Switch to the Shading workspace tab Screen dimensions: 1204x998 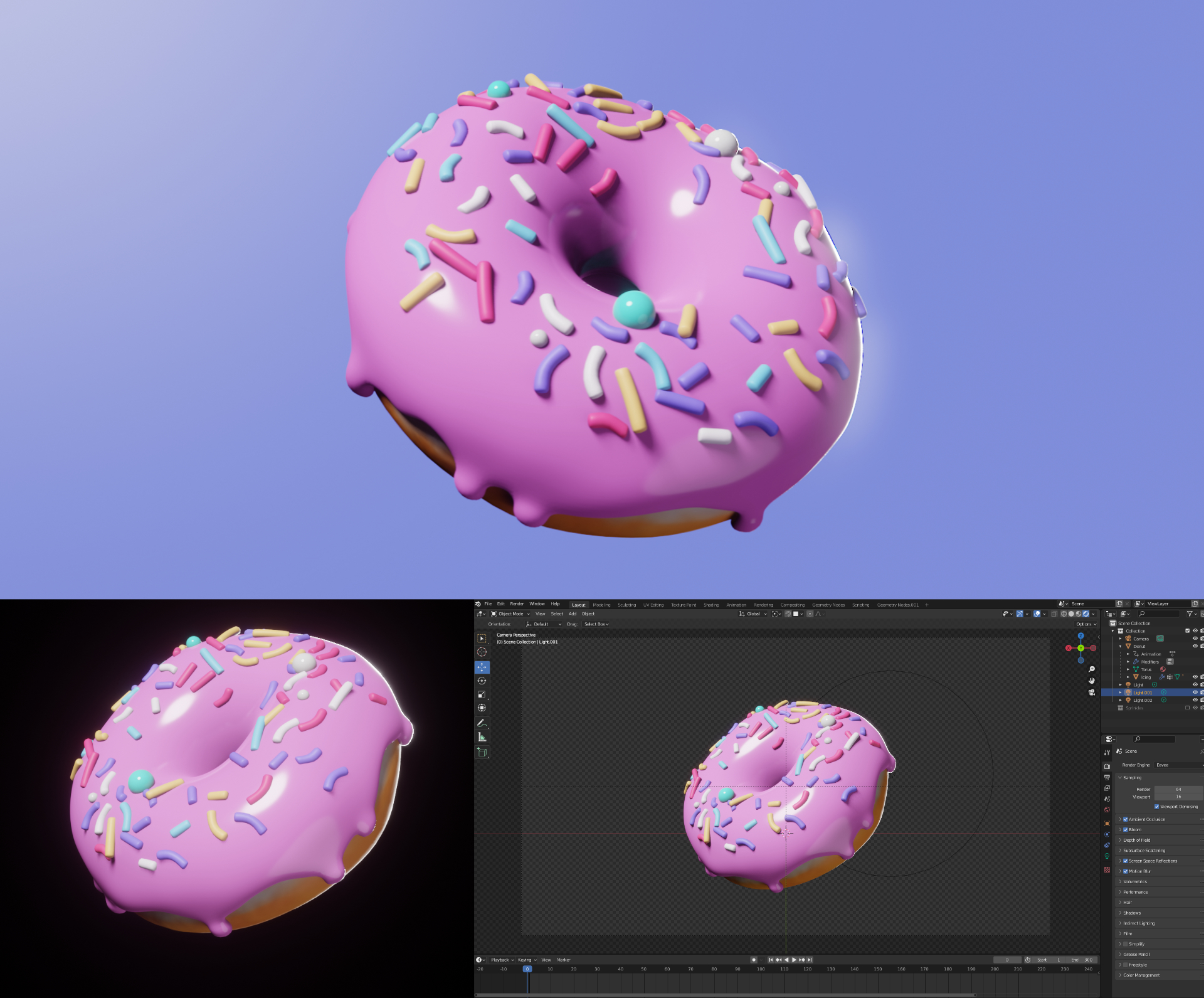pyautogui.click(x=711, y=605)
